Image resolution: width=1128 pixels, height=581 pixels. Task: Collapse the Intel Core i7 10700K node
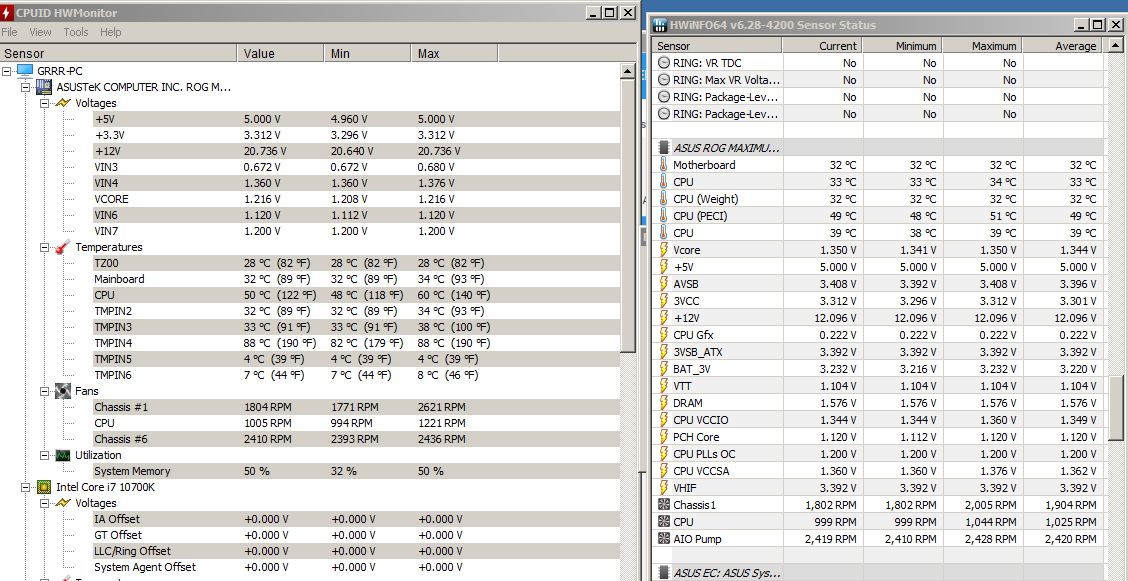pyautogui.click(x=25, y=487)
